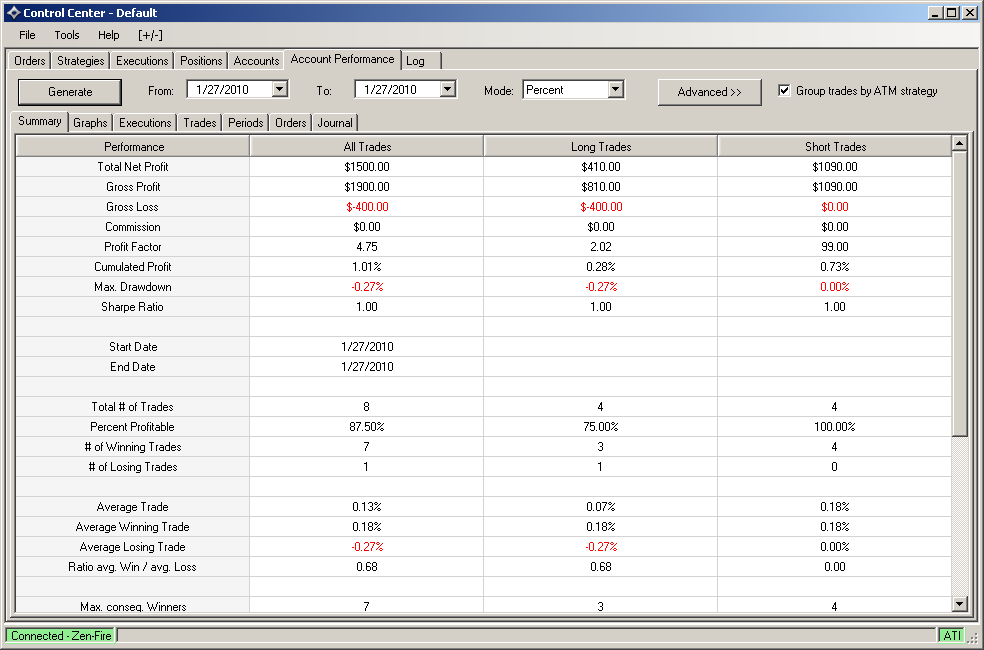Viewport: 984px width, 650px height.
Task: Switch to the Orders main tab
Action: 29,61
